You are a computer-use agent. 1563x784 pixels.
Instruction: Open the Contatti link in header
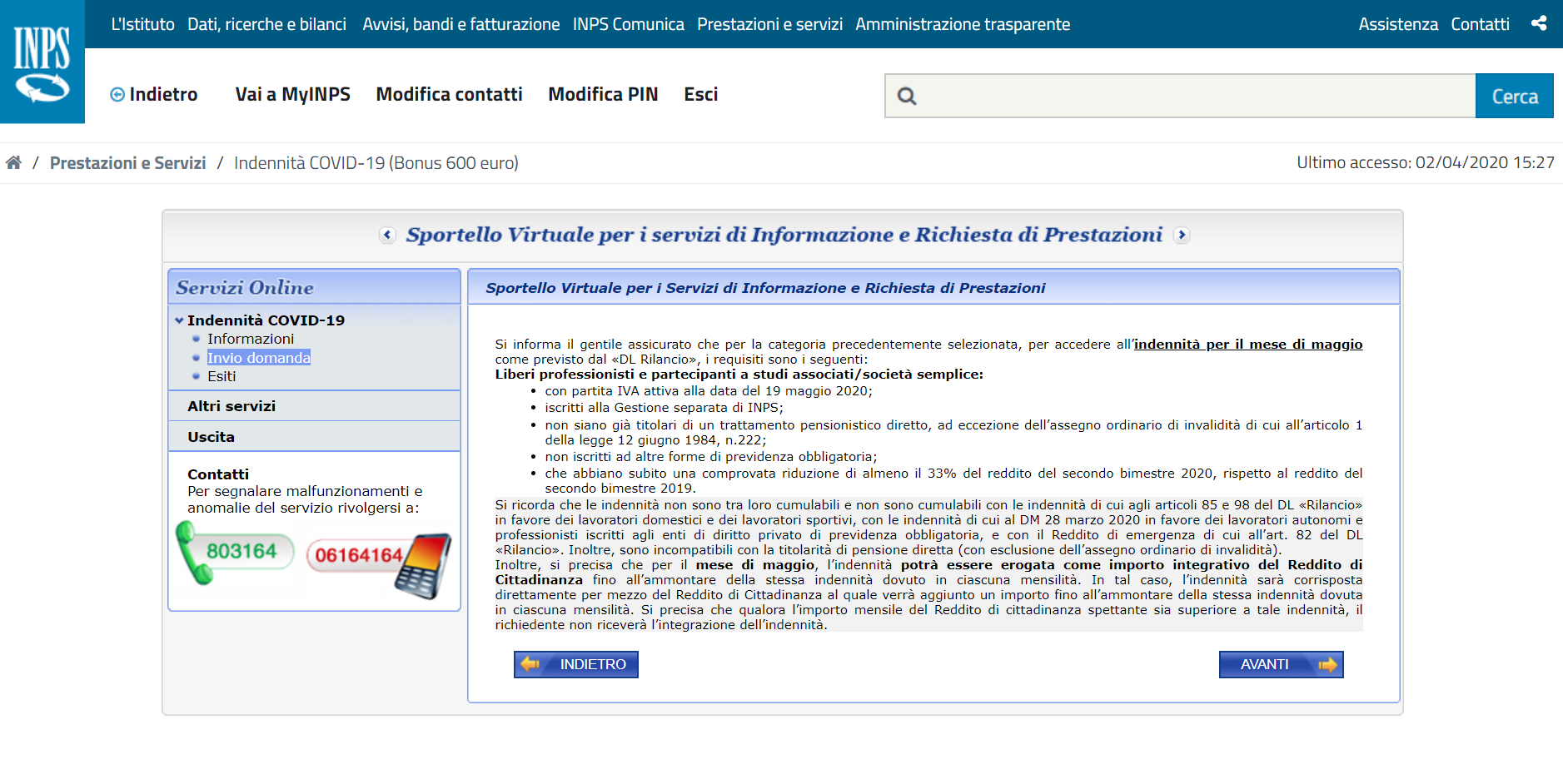(1481, 24)
